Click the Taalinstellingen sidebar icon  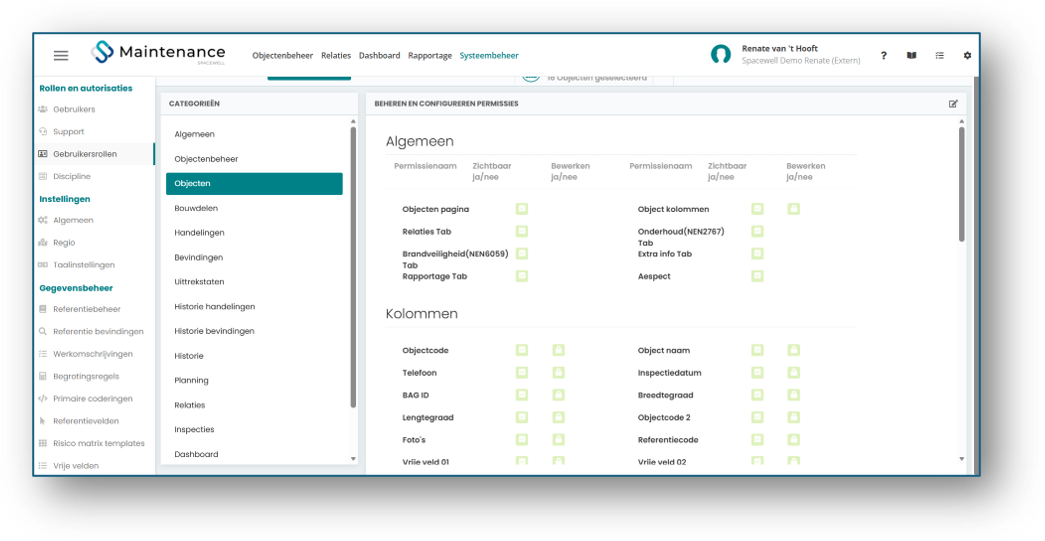pos(43,265)
